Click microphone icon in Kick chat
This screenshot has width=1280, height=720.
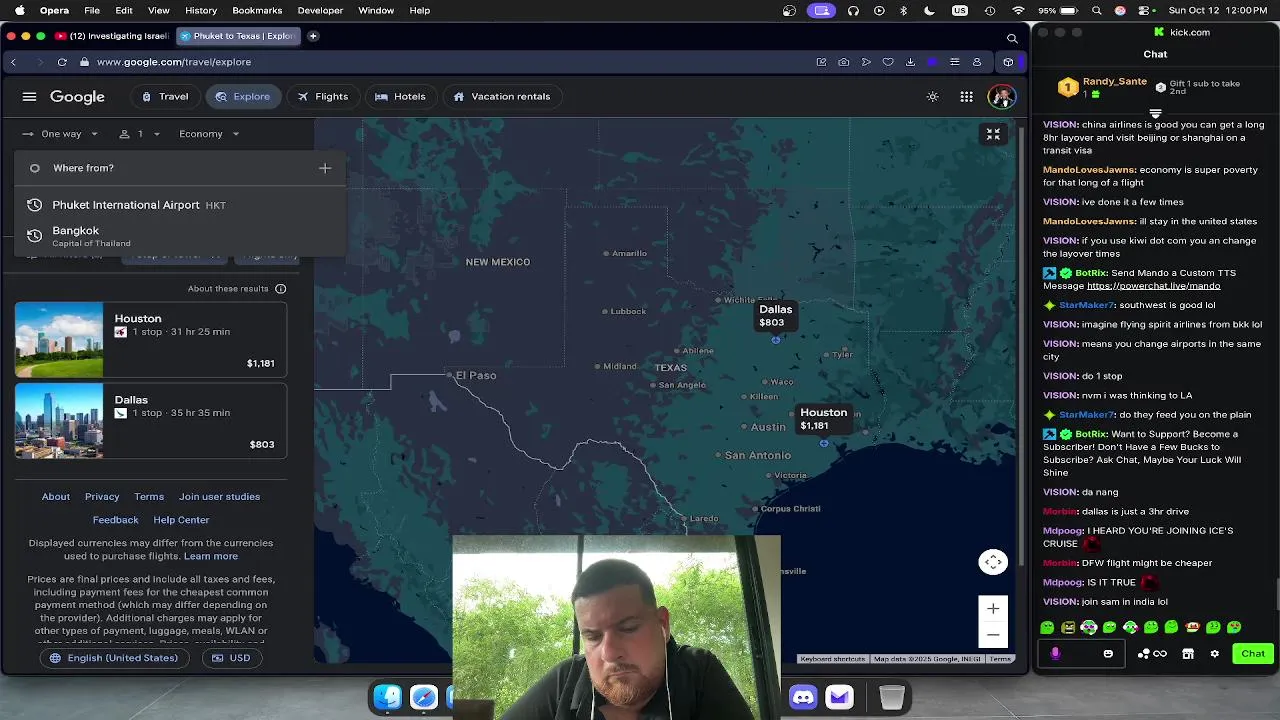pyautogui.click(x=1055, y=654)
